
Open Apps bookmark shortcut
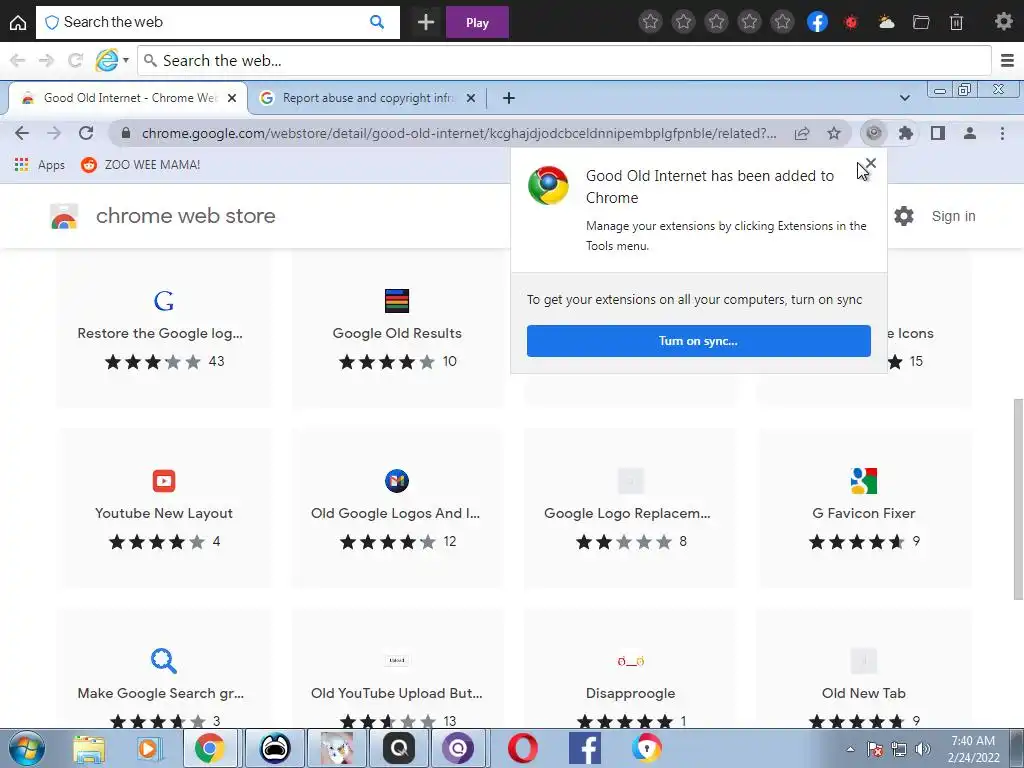[39, 165]
